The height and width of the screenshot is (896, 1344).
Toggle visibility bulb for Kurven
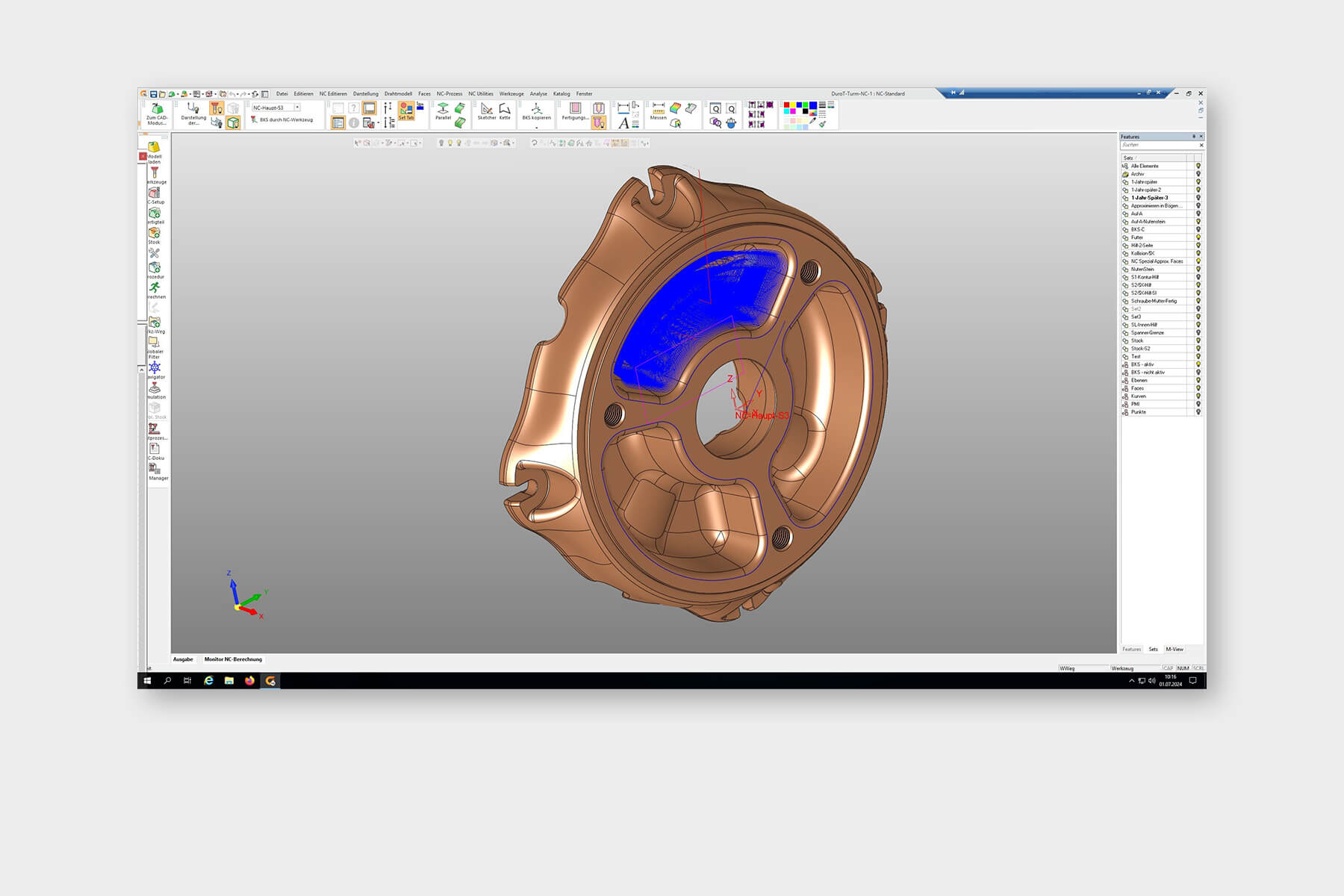(x=1198, y=396)
